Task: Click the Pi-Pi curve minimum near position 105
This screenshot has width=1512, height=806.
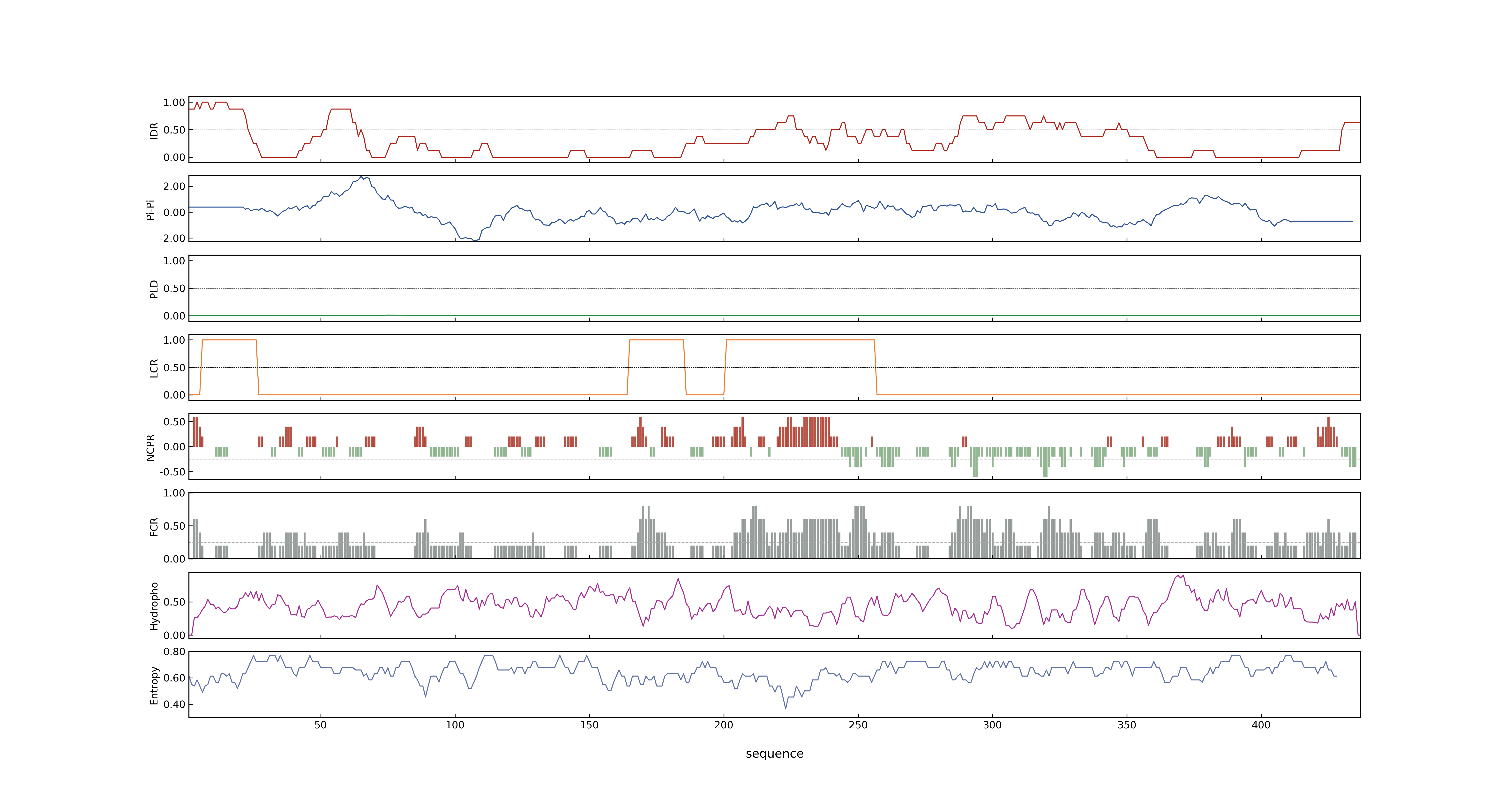Action: pos(474,241)
